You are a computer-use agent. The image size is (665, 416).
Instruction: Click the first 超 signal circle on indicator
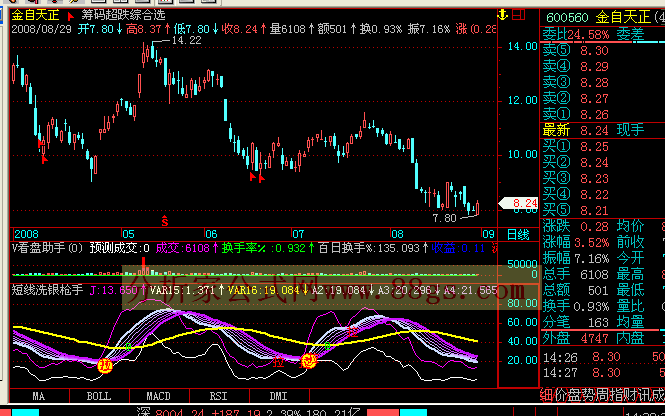point(105,365)
